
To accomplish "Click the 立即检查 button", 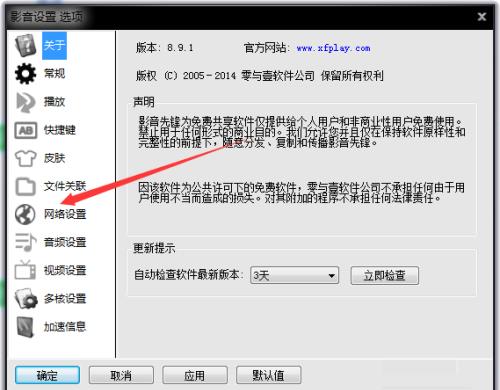I will [385, 275].
